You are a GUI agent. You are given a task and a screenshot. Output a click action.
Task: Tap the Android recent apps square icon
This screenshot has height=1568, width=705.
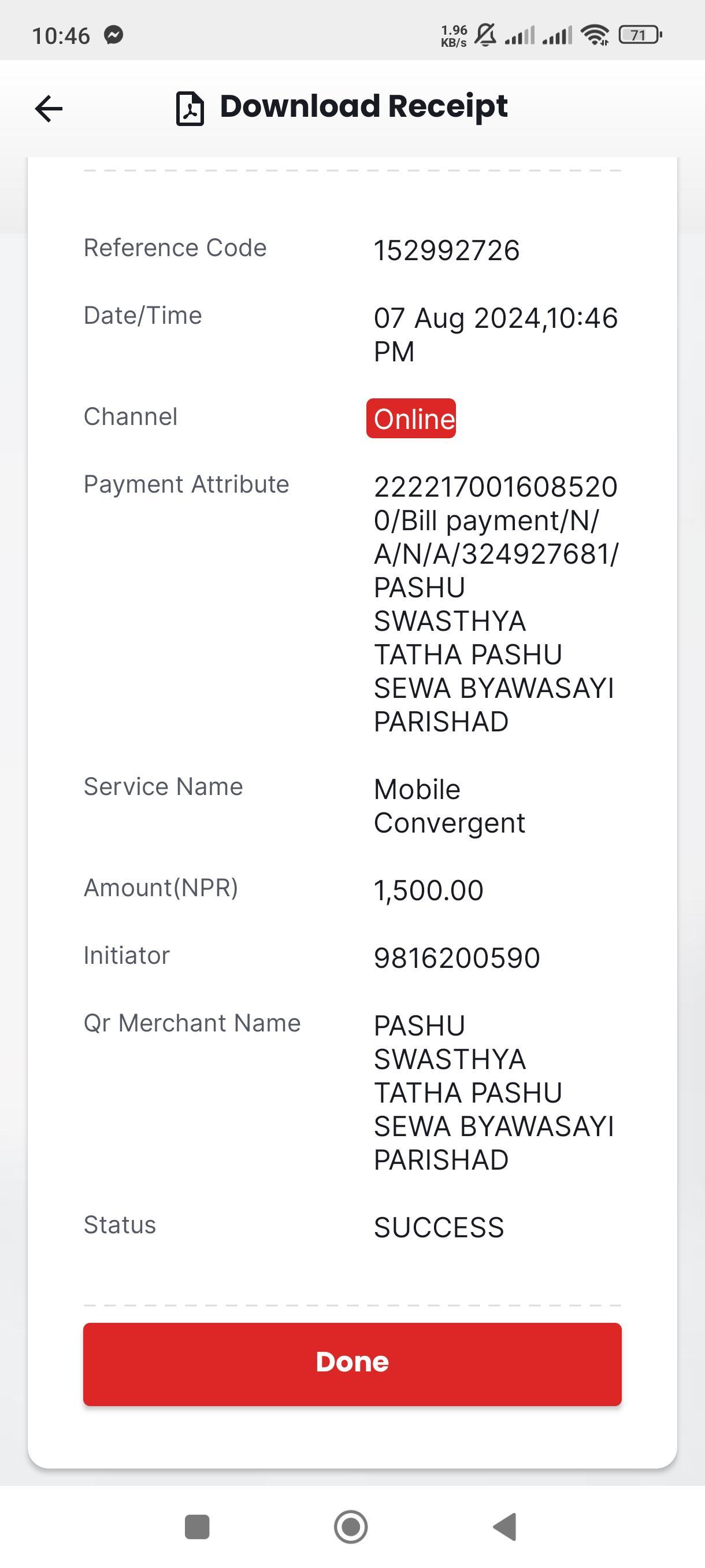(x=197, y=1526)
